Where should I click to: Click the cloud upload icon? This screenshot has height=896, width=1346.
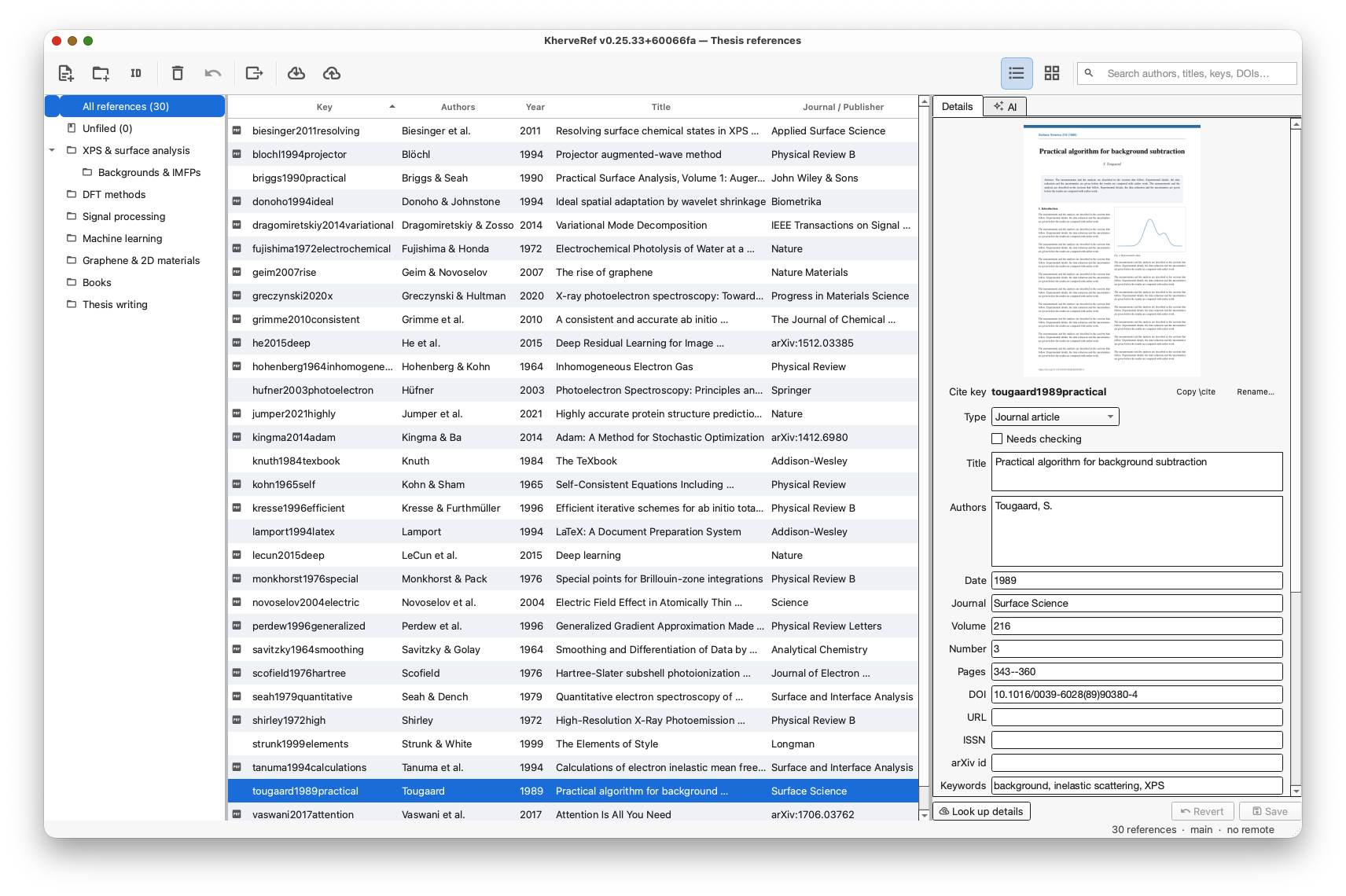[x=332, y=73]
